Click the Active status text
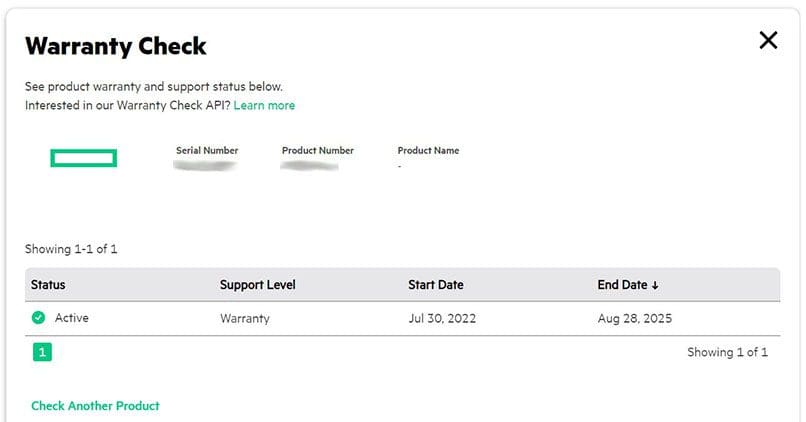Image resolution: width=806 pixels, height=422 pixels. 72,318
